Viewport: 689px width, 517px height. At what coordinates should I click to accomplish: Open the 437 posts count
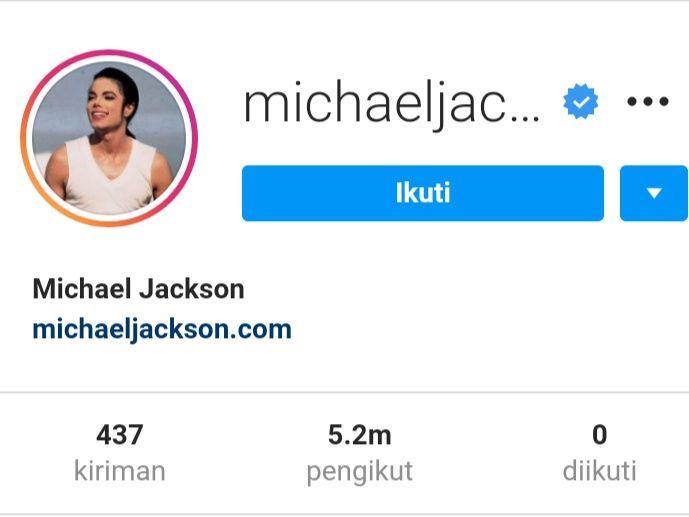pos(120,434)
